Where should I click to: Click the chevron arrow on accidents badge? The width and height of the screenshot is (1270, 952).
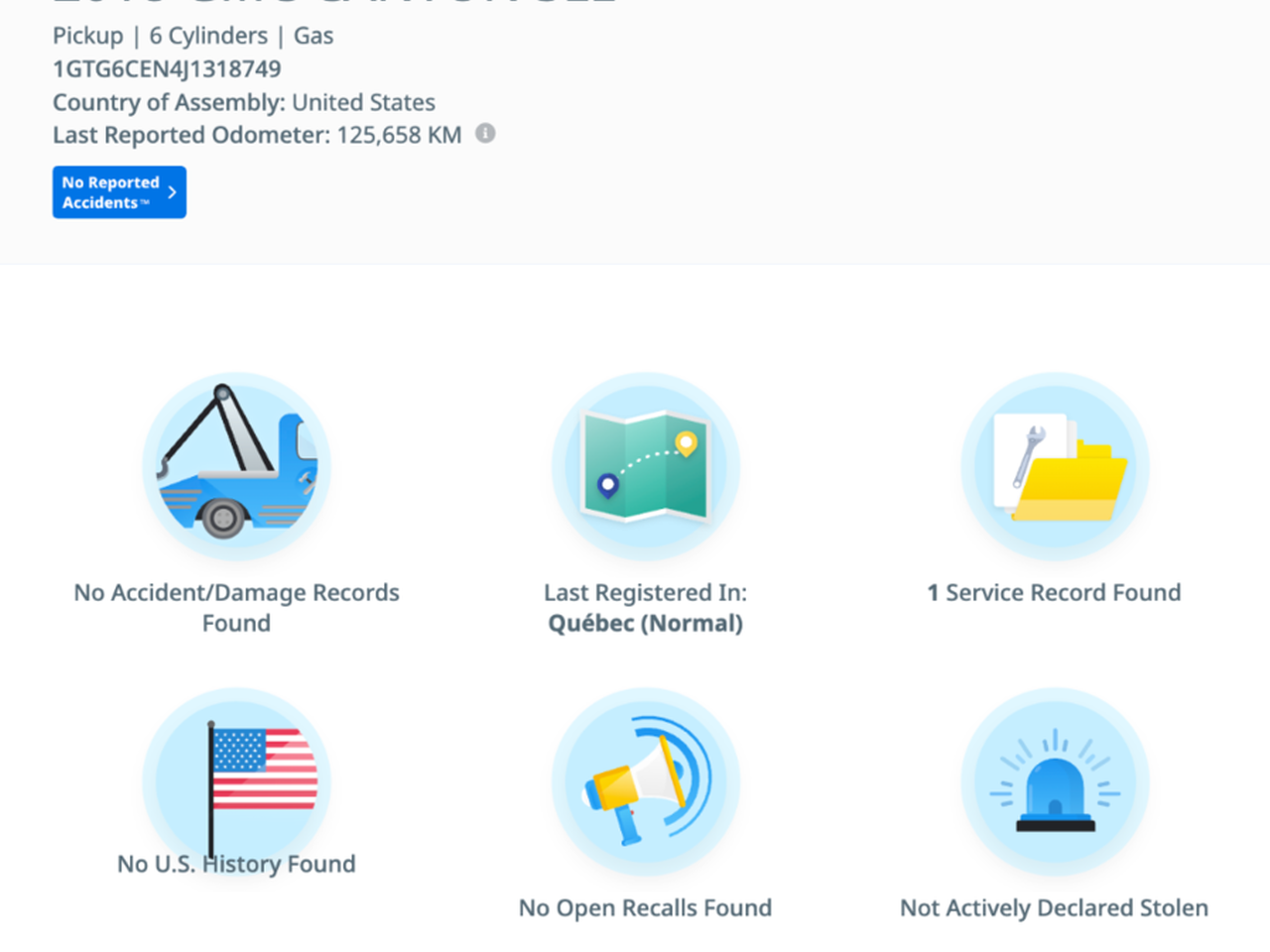pos(173,192)
